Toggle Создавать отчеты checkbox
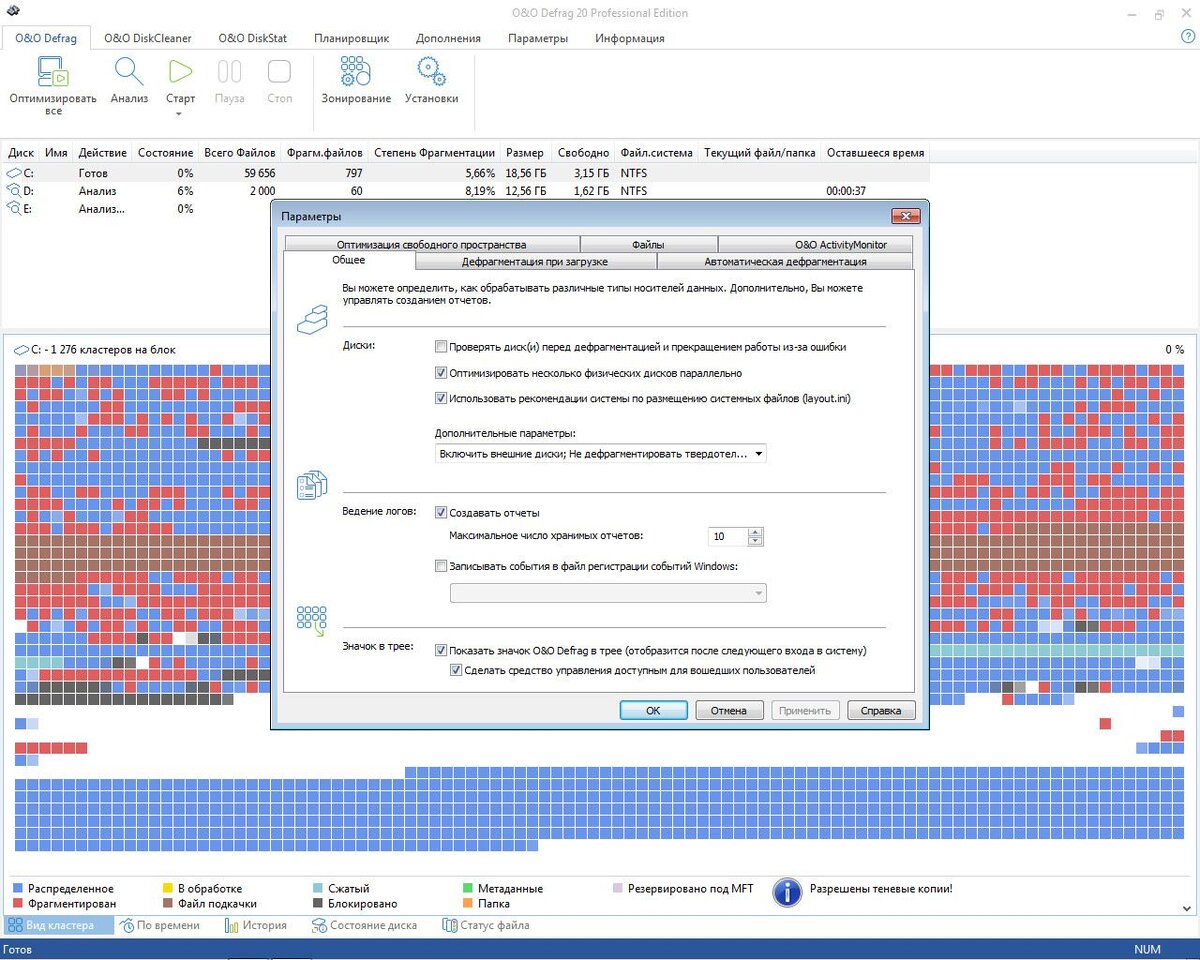The width and height of the screenshot is (1200, 960). [x=441, y=512]
